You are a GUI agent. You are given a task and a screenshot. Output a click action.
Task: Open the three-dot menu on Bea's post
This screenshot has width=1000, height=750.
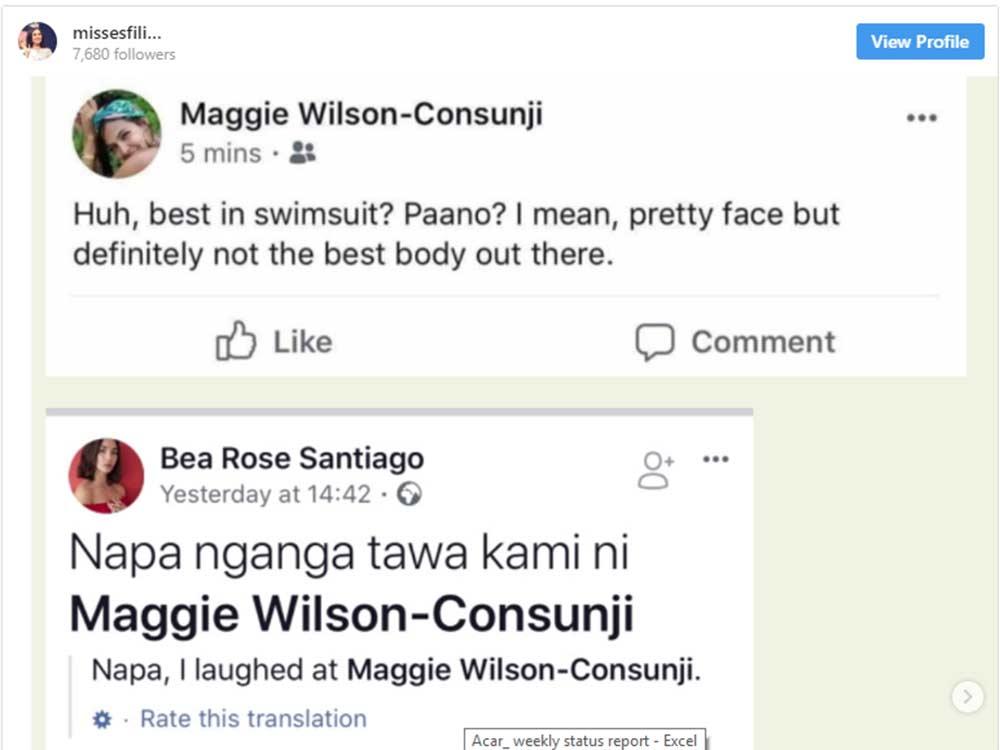pyautogui.click(x=716, y=459)
